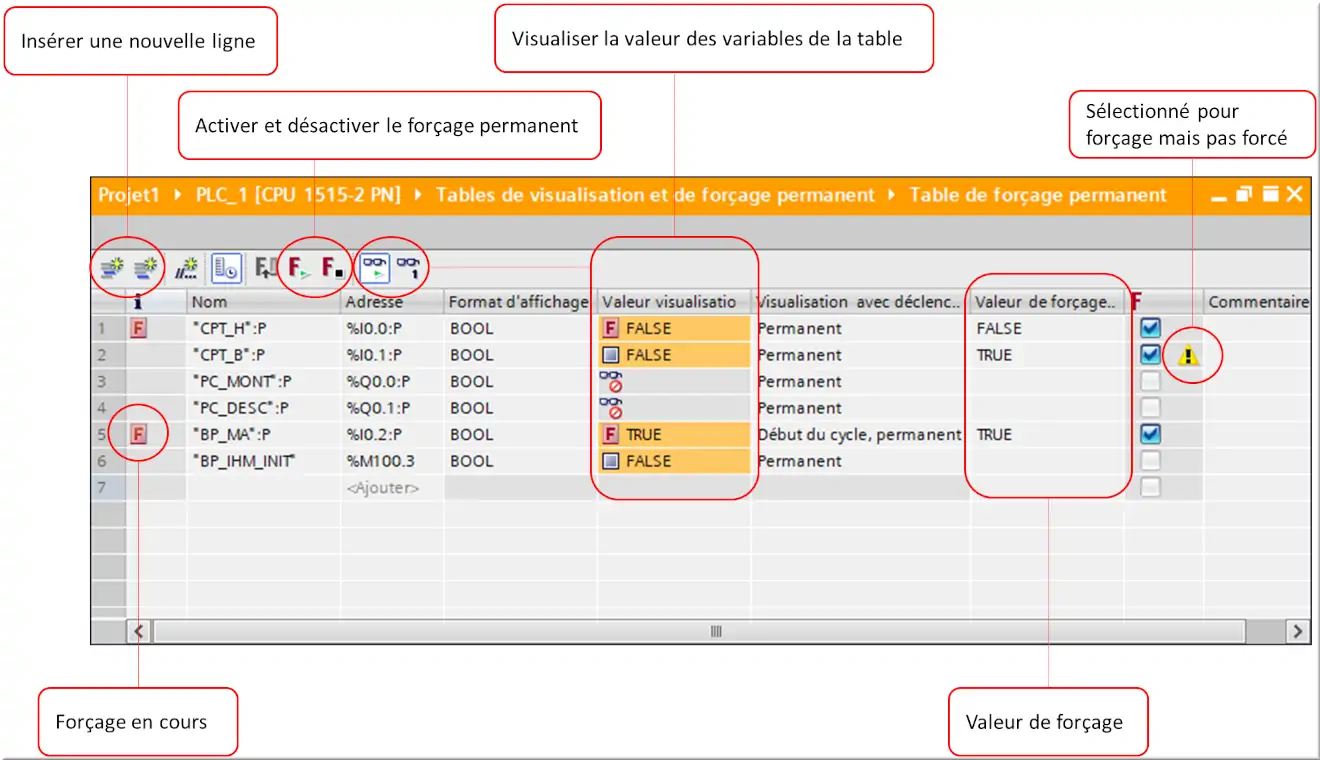Click the toolbar icon showing a clock
Viewport: 1320px width, 760px height.
226,267
